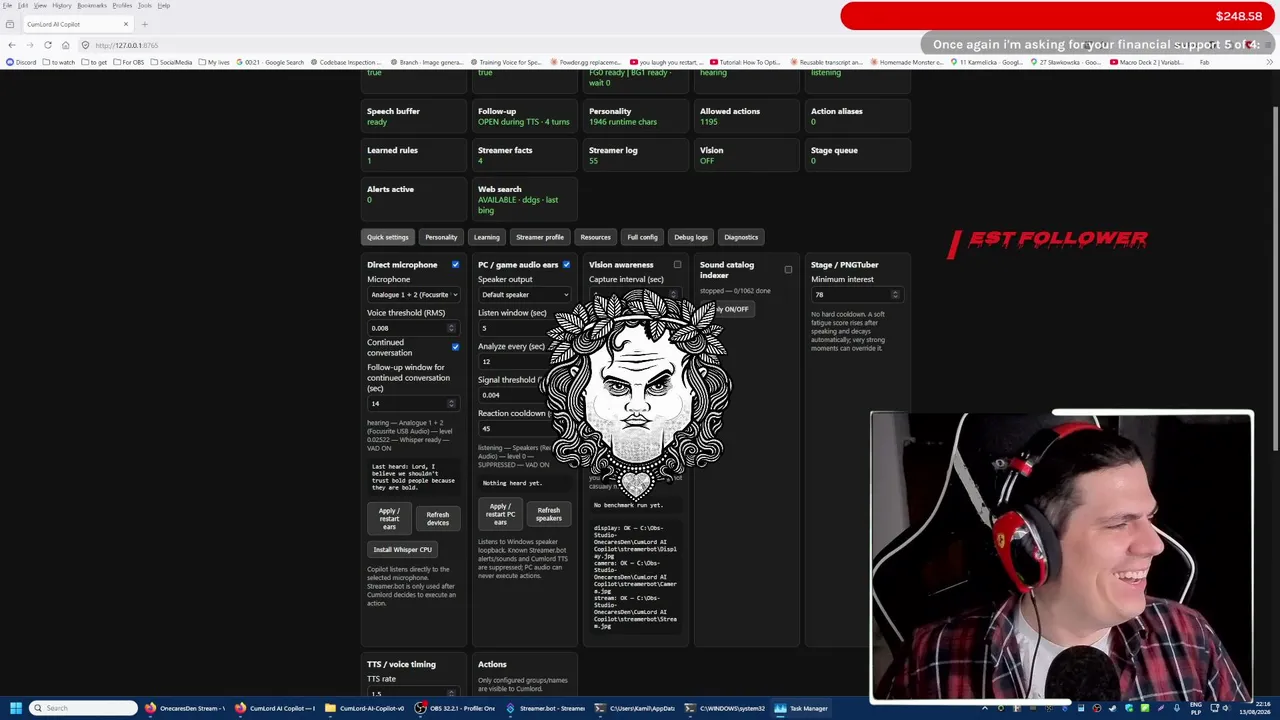This screenshot has width=1280, height=720.
Task: Close the CumLord AI Copilot tab
Action: pos(126,24)
